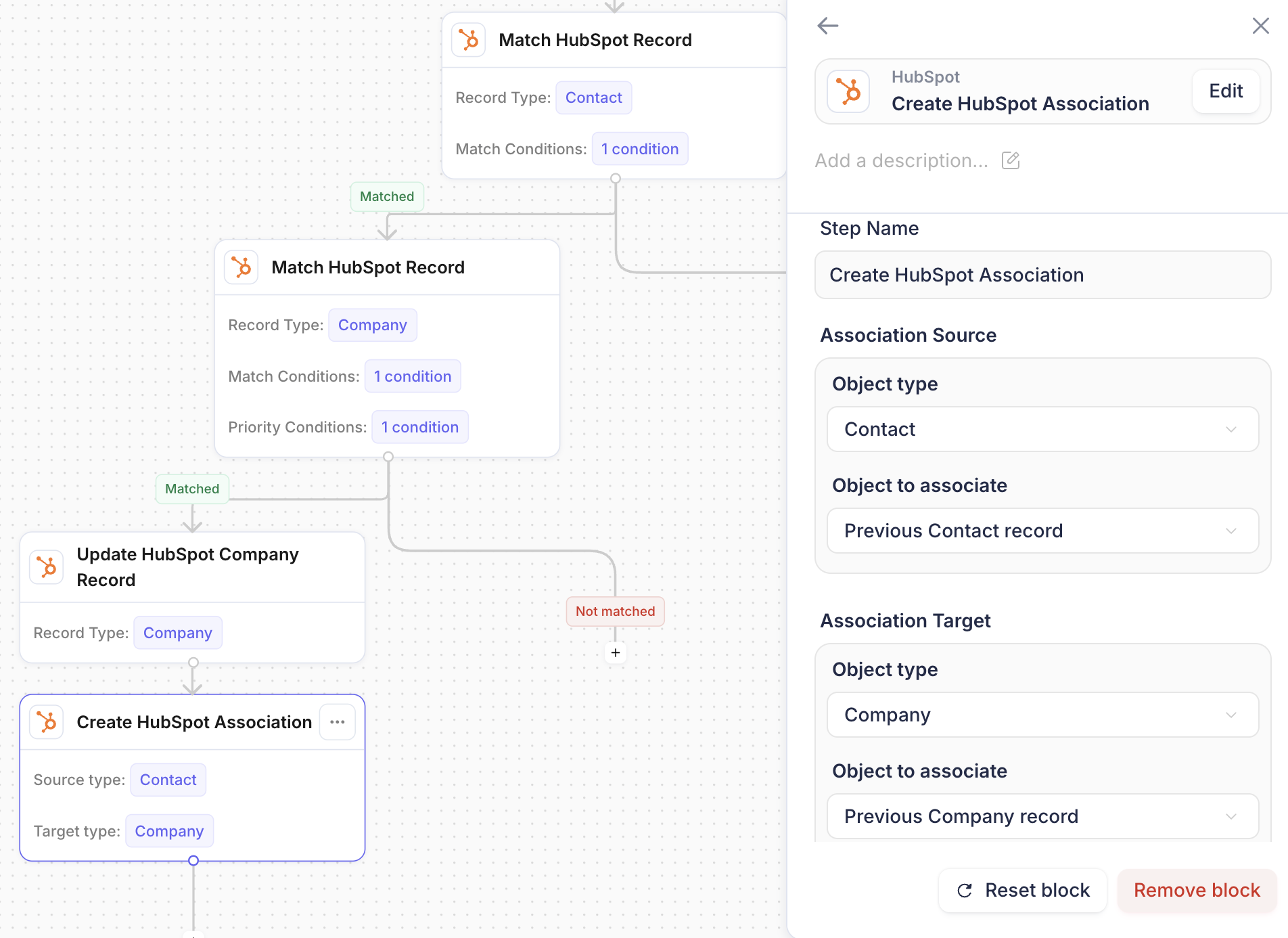Image resolution: width=1288 pixels, height=938 pixels.
Task: Select the Create HubSpot Association node title
Action: tap(194, 722)
